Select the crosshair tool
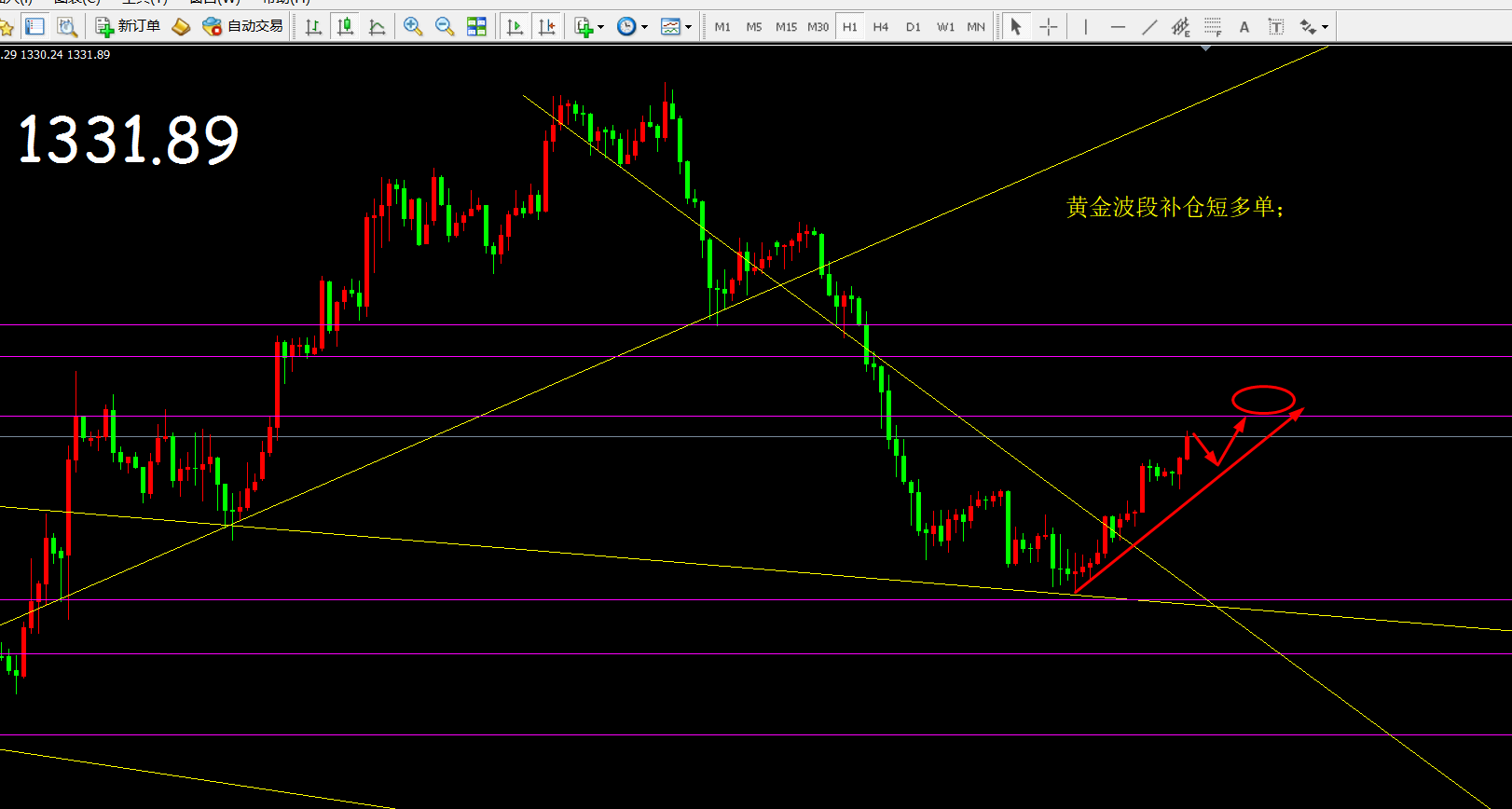1512x809 pixels. click(x=1049, y=26)
